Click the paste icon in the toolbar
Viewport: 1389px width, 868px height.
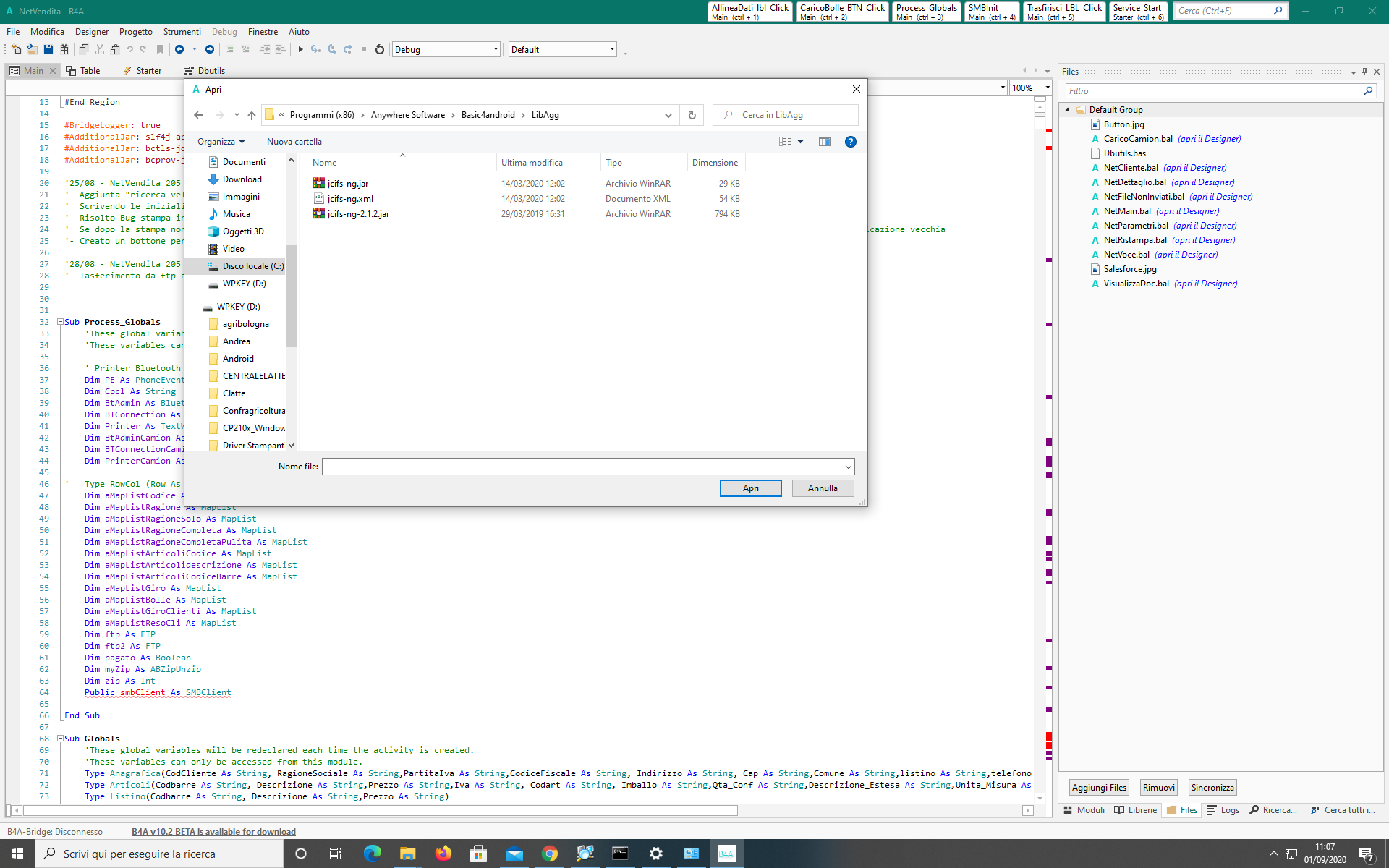(x=115, y=49)
